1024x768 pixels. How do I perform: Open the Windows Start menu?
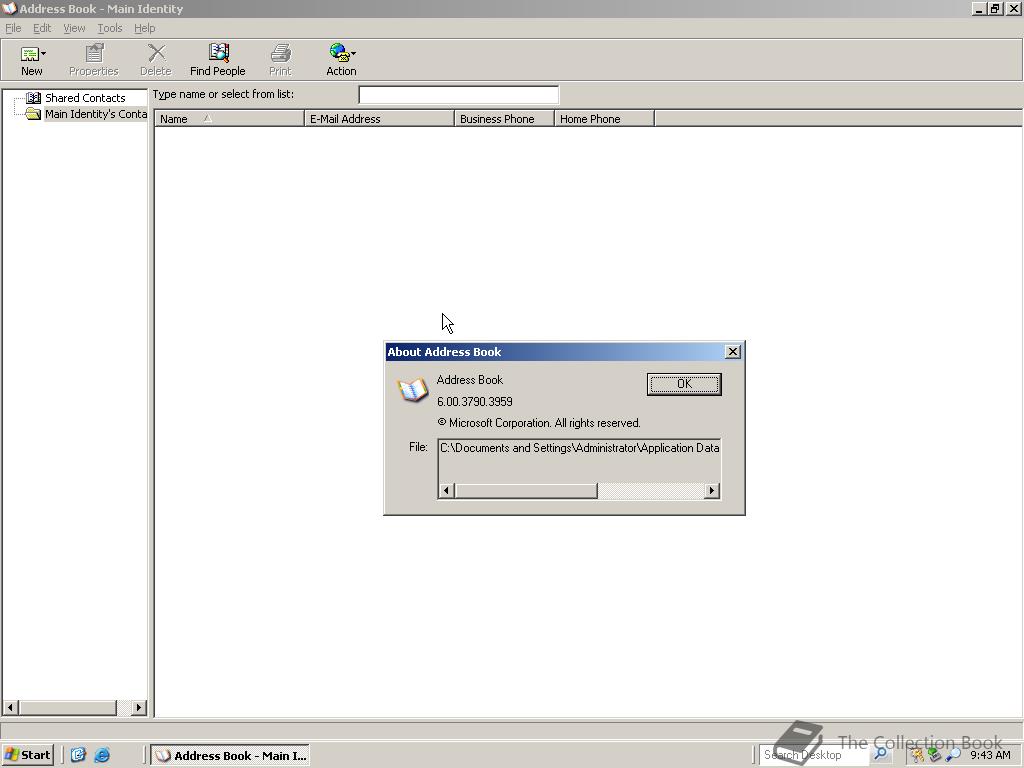27,755
